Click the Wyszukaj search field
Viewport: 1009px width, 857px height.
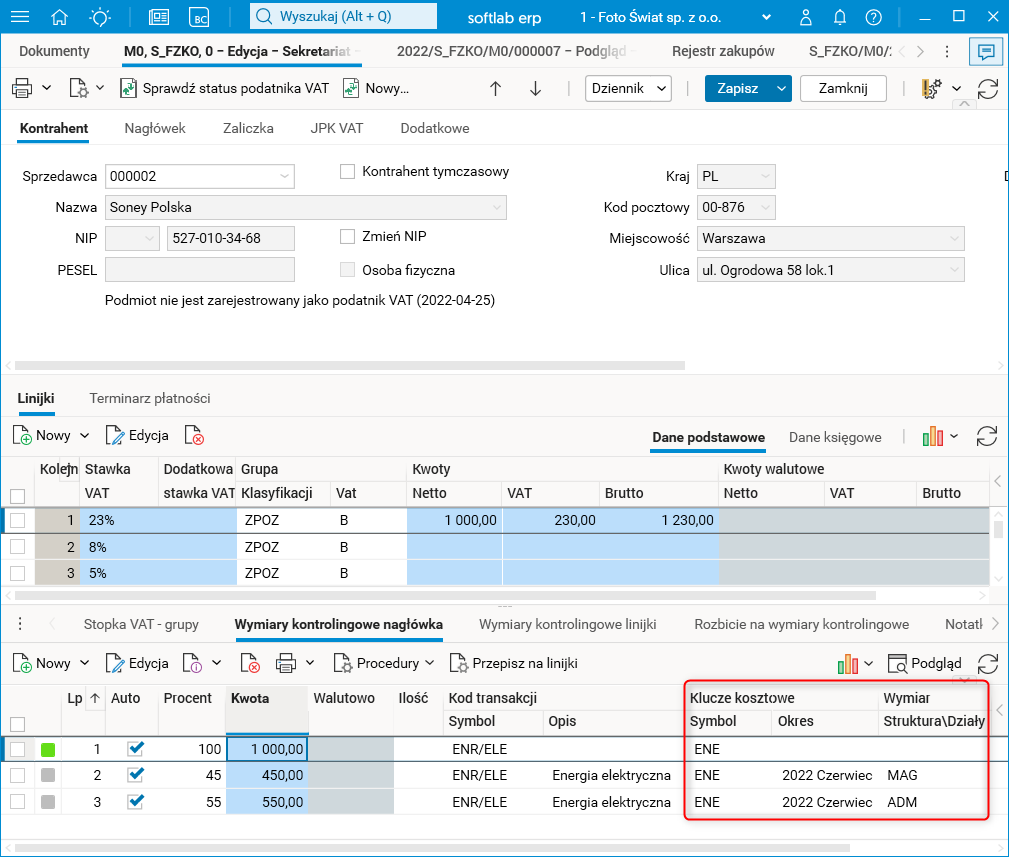343,17
